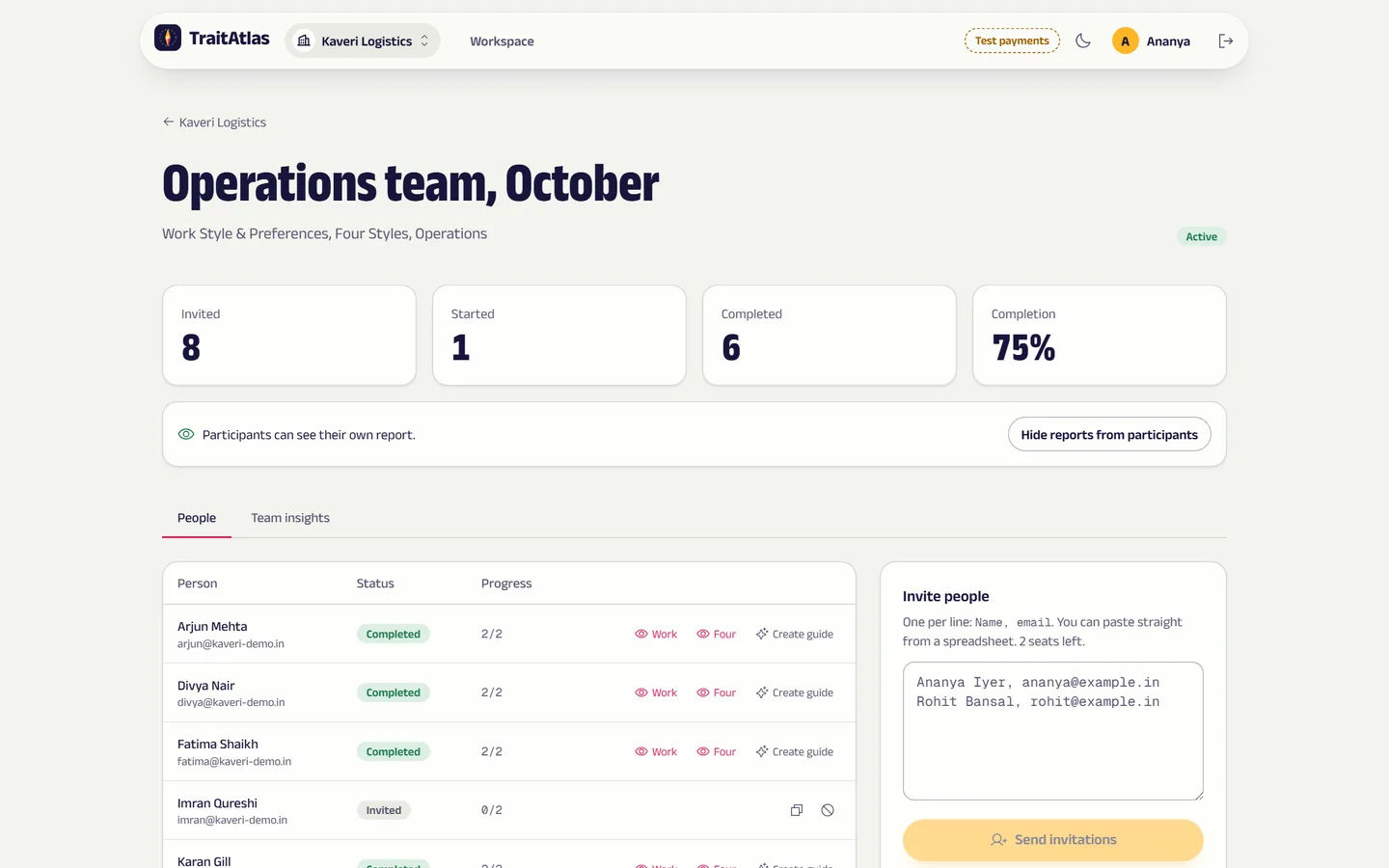View Fatima Shaikh's Work report
The width and height of the screenshot is (1389, 868).
(656, 752)
